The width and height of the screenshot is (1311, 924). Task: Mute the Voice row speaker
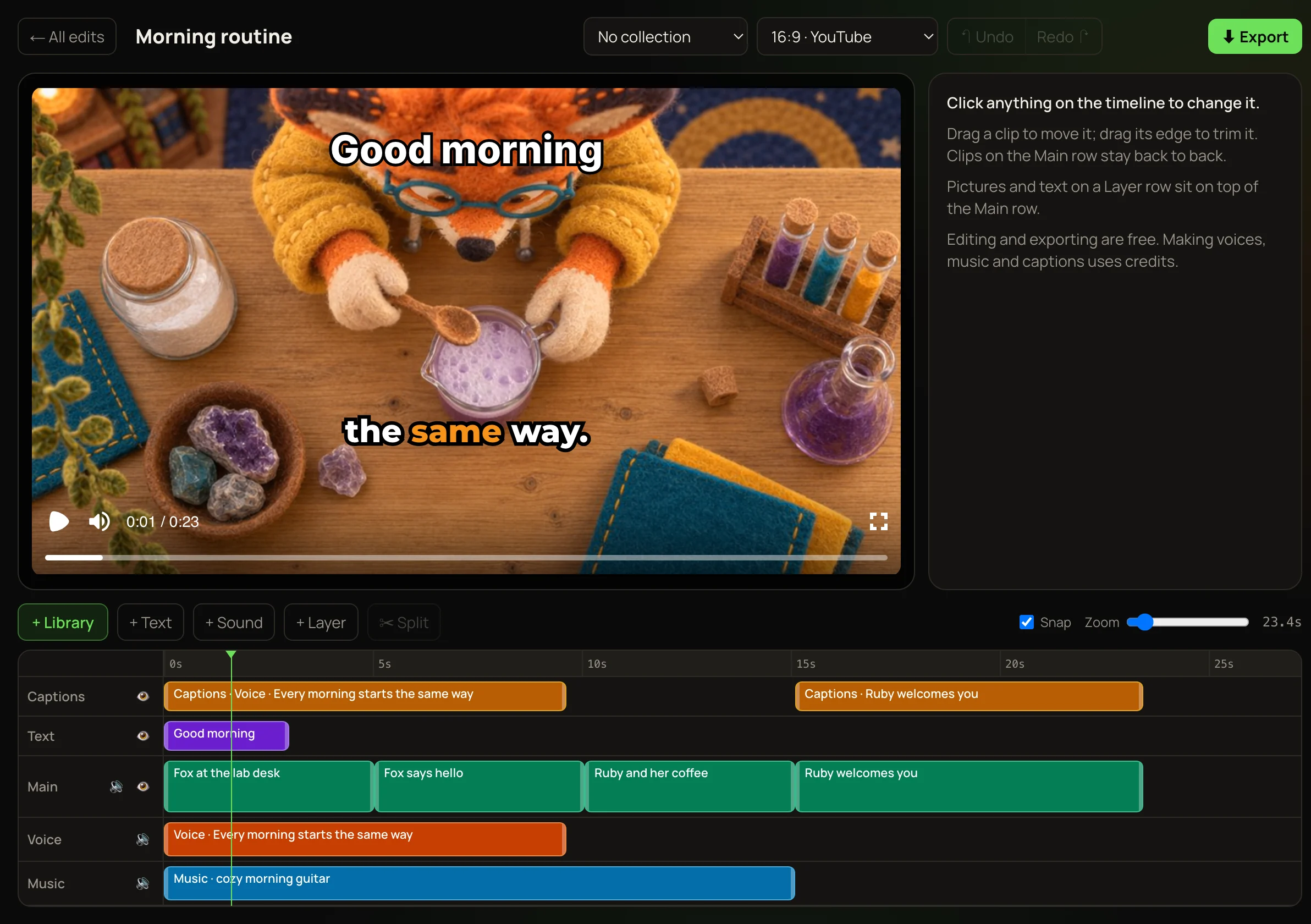(x=143, y=839)
